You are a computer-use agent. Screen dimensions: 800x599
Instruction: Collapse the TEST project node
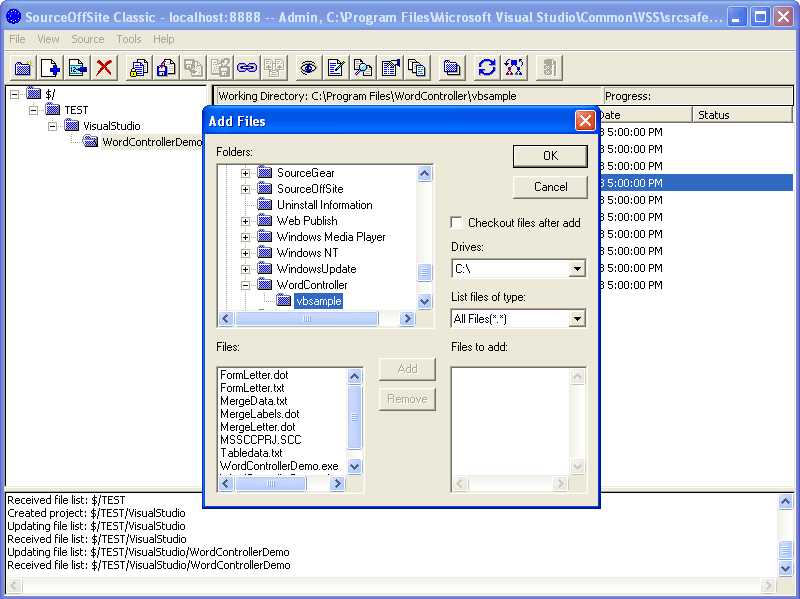pos(33,110)
